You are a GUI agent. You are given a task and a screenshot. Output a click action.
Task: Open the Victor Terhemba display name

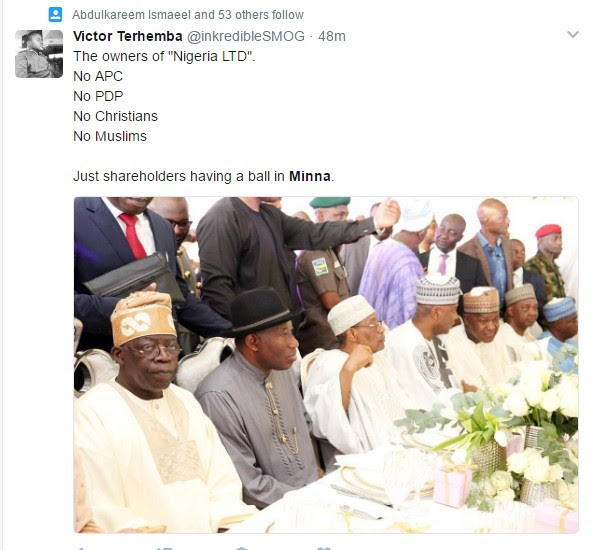(128, 36)
